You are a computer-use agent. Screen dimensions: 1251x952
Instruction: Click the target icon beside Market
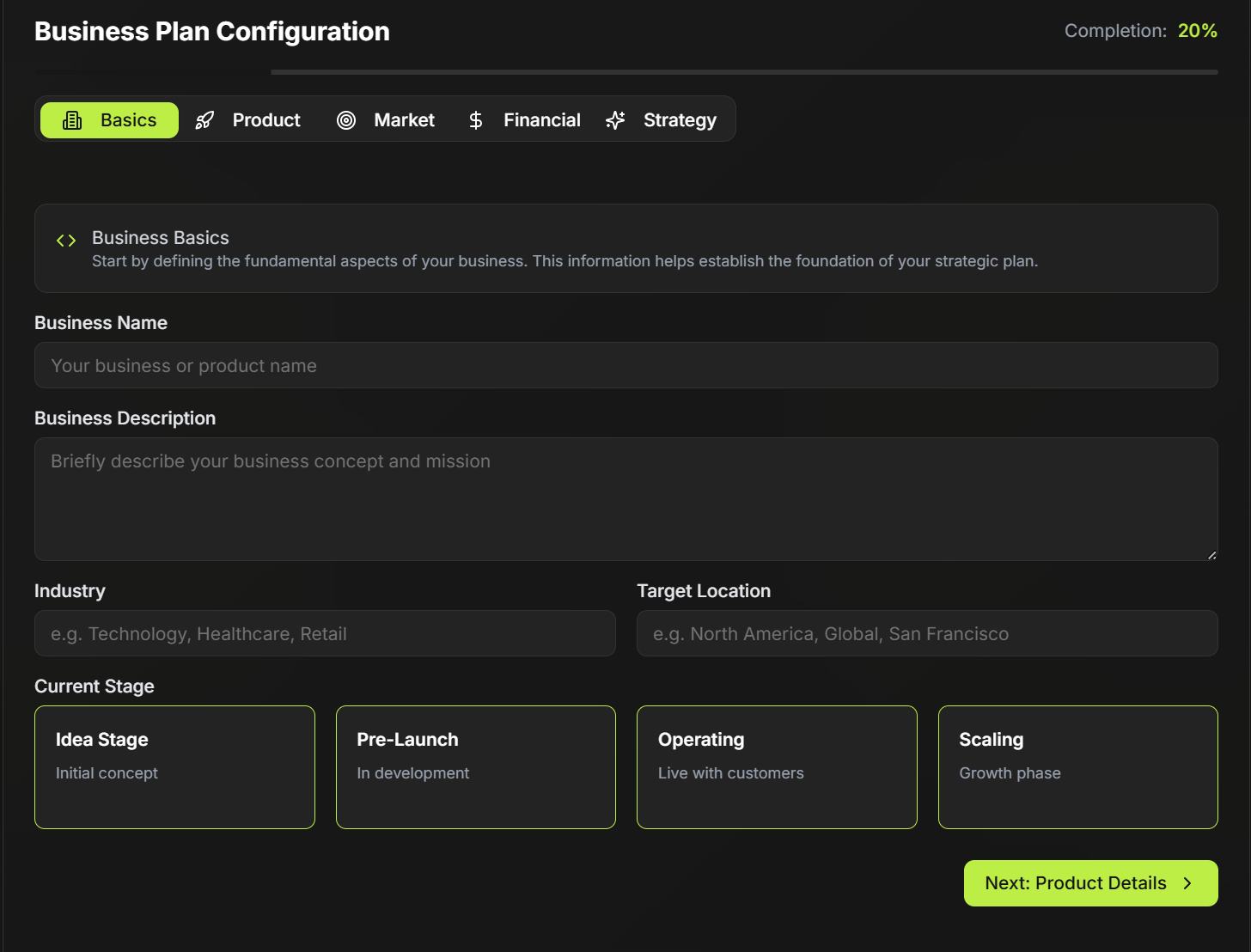[346, 120]
